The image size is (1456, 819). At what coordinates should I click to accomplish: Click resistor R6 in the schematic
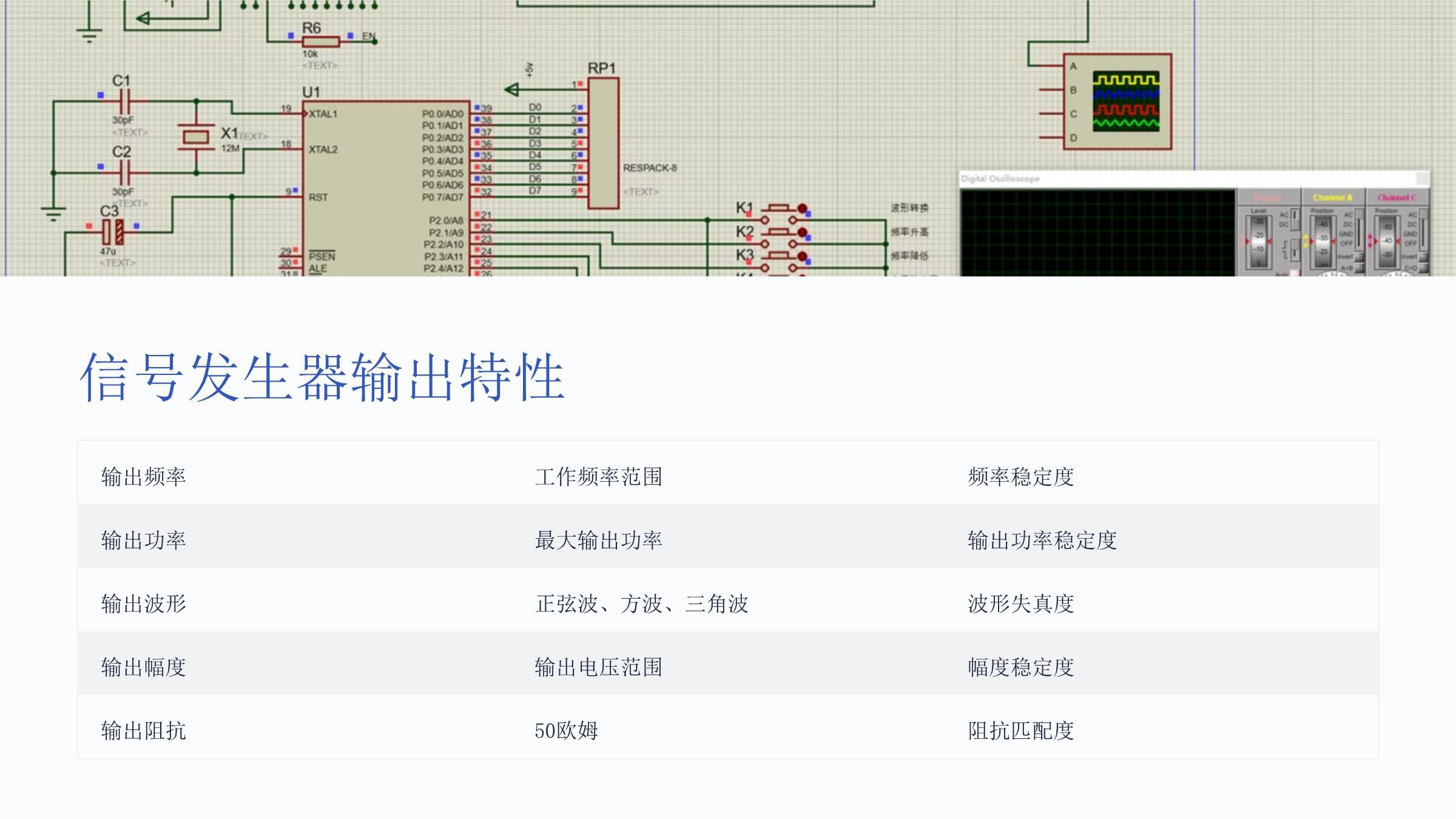click(320, 41)
